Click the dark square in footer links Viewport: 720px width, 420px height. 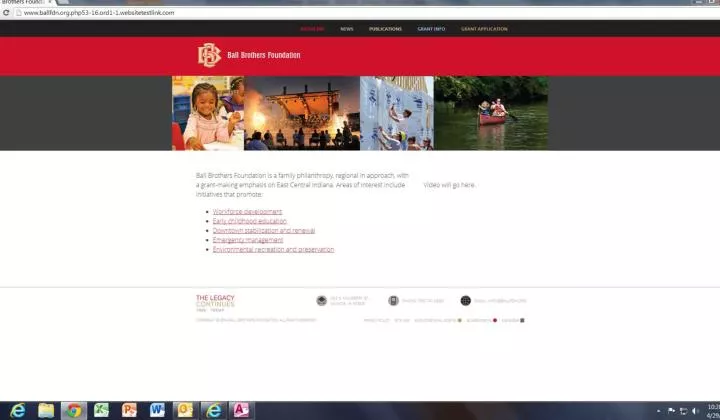pos(522,320)
